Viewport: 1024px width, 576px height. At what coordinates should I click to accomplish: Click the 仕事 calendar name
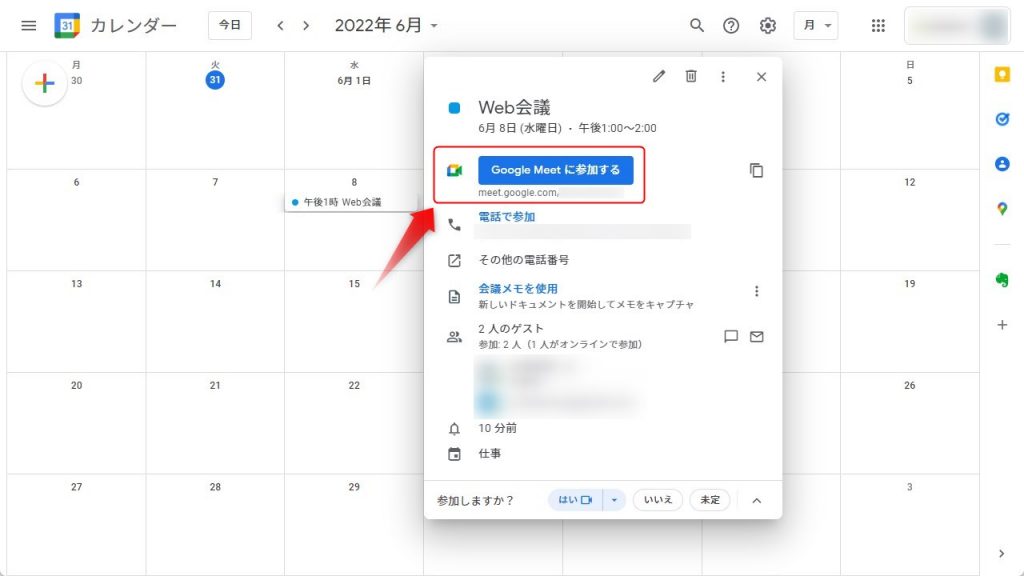pos(490,453)
